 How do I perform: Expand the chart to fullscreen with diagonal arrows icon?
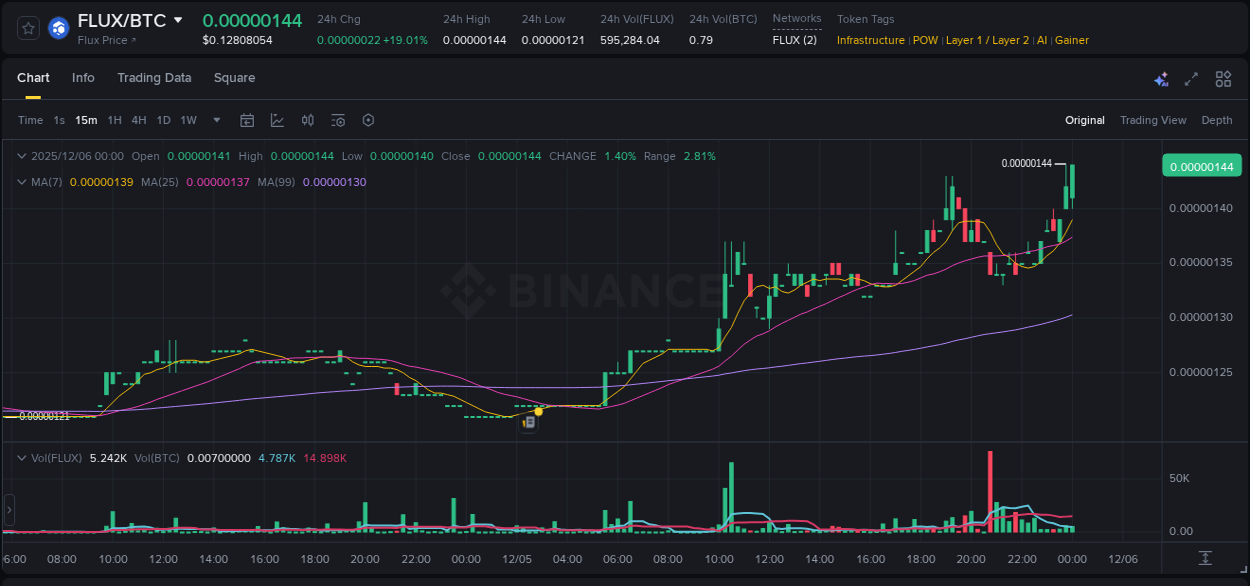(1191, 78)
